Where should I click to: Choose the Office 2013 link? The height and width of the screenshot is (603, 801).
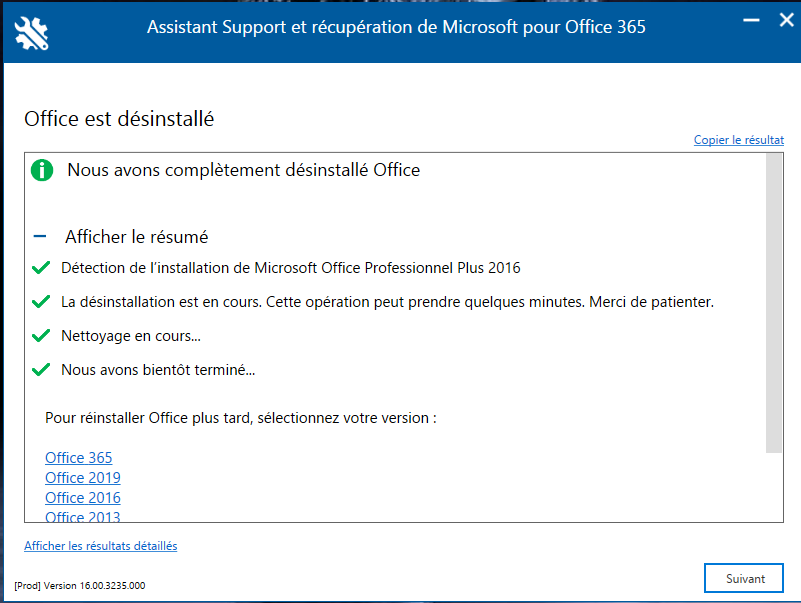83,516
